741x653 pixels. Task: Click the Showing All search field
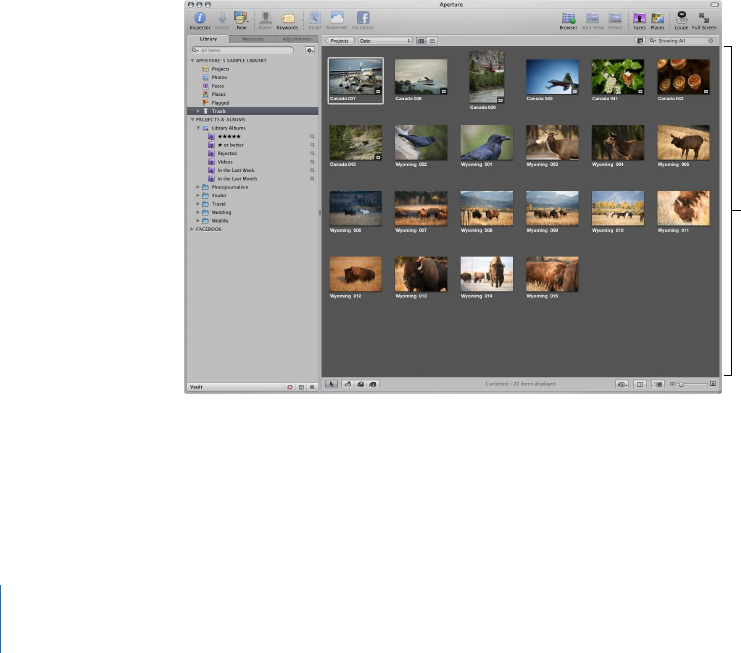pyautogui.click(x=681, y=41)
